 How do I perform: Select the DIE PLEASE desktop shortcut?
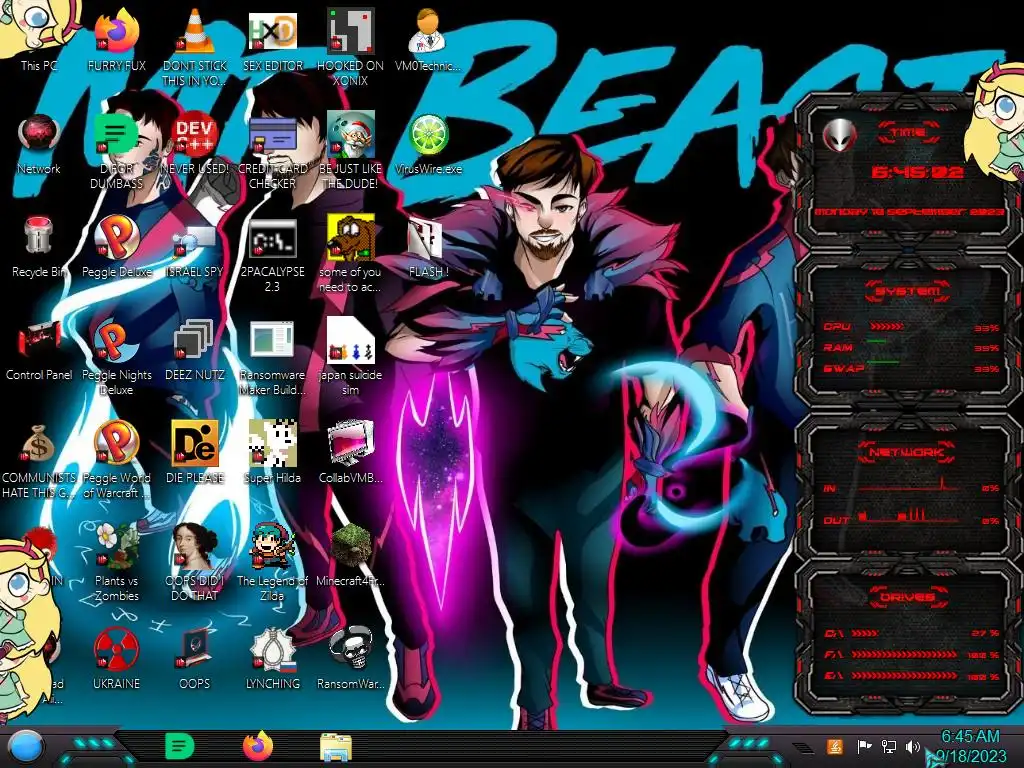195,452
